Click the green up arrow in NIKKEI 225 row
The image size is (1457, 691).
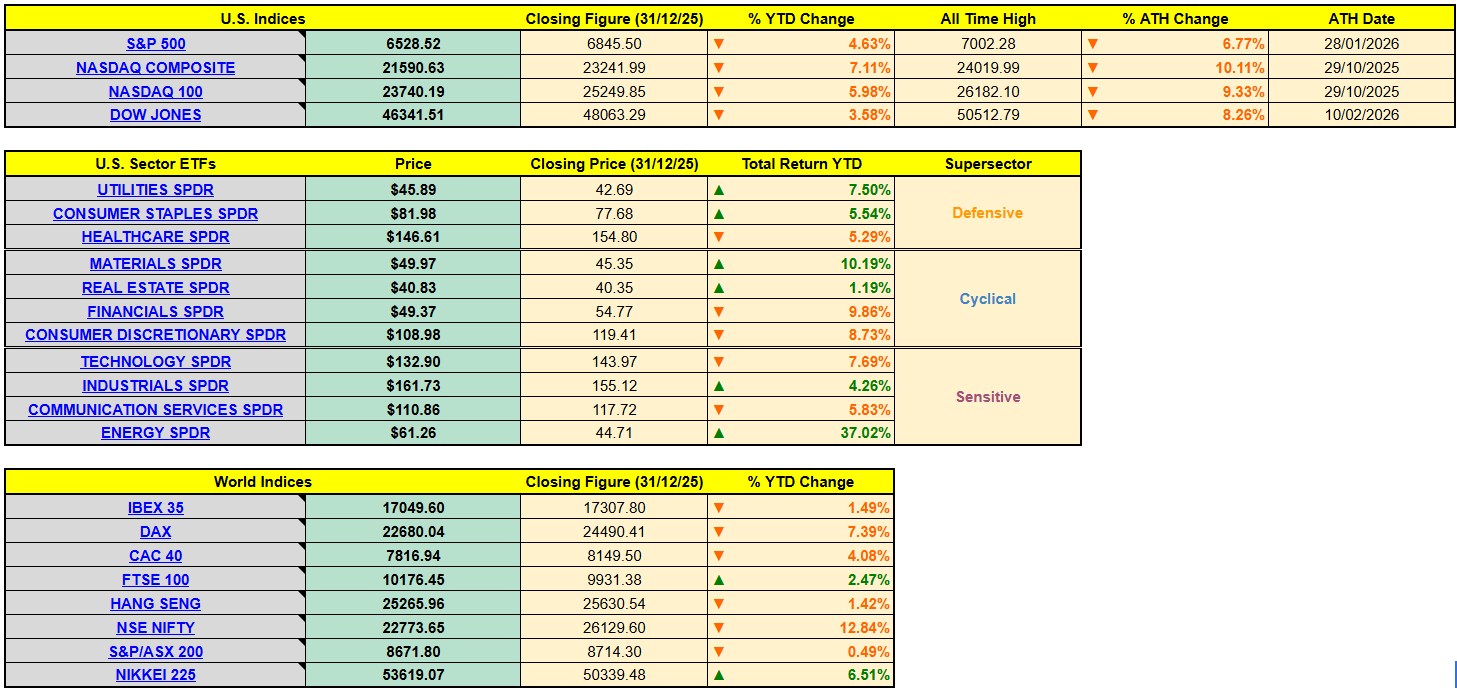718,675
